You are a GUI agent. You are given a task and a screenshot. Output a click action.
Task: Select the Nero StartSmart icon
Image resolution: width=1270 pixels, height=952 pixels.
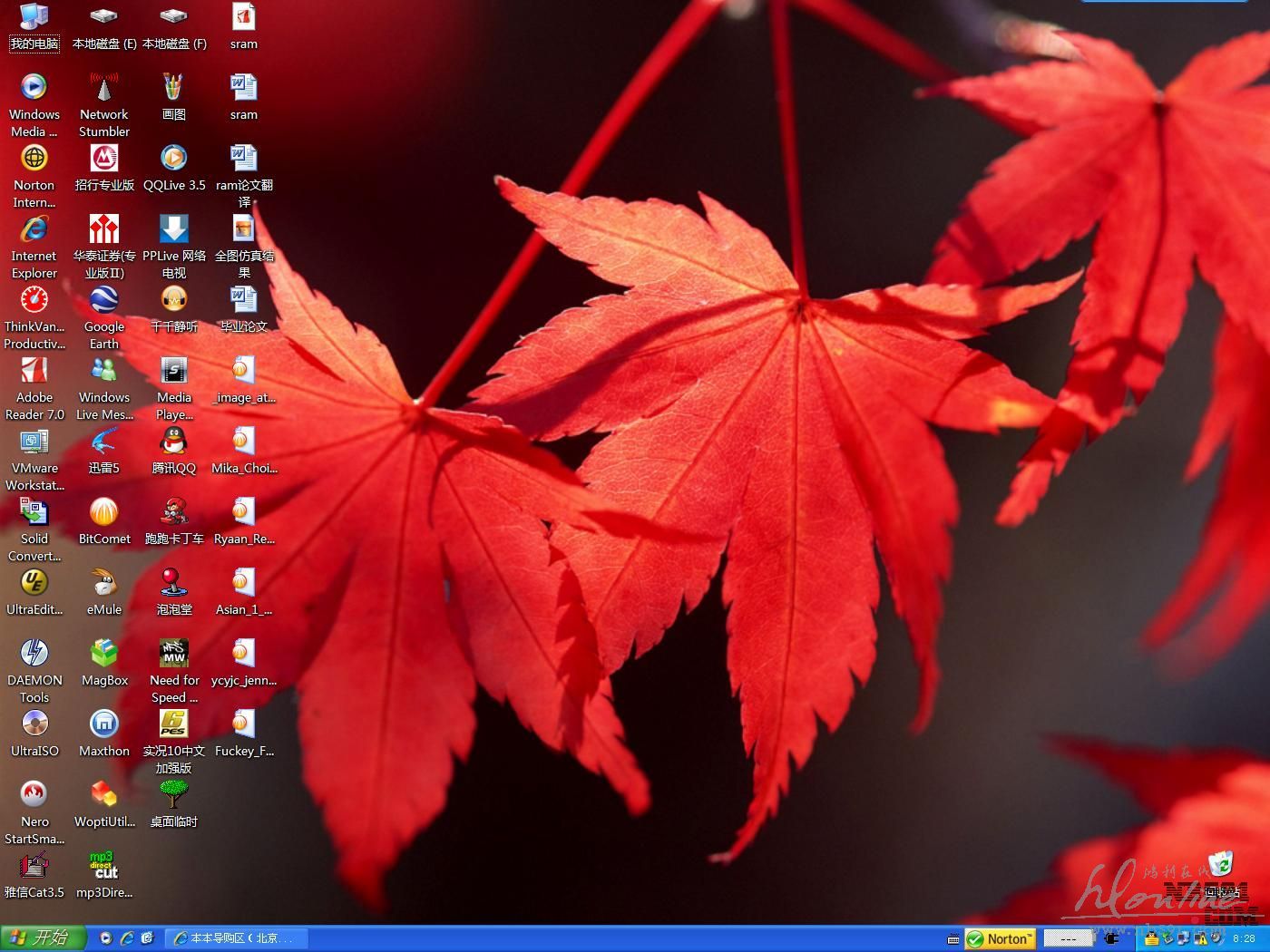pos(34,796)
